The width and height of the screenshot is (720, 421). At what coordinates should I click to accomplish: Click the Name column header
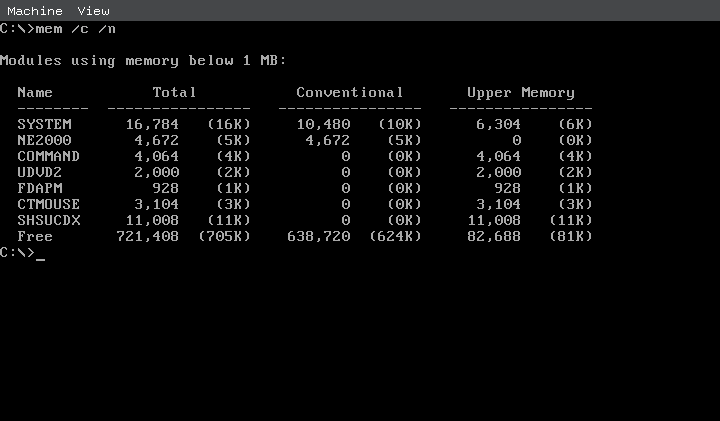point(35,92)
